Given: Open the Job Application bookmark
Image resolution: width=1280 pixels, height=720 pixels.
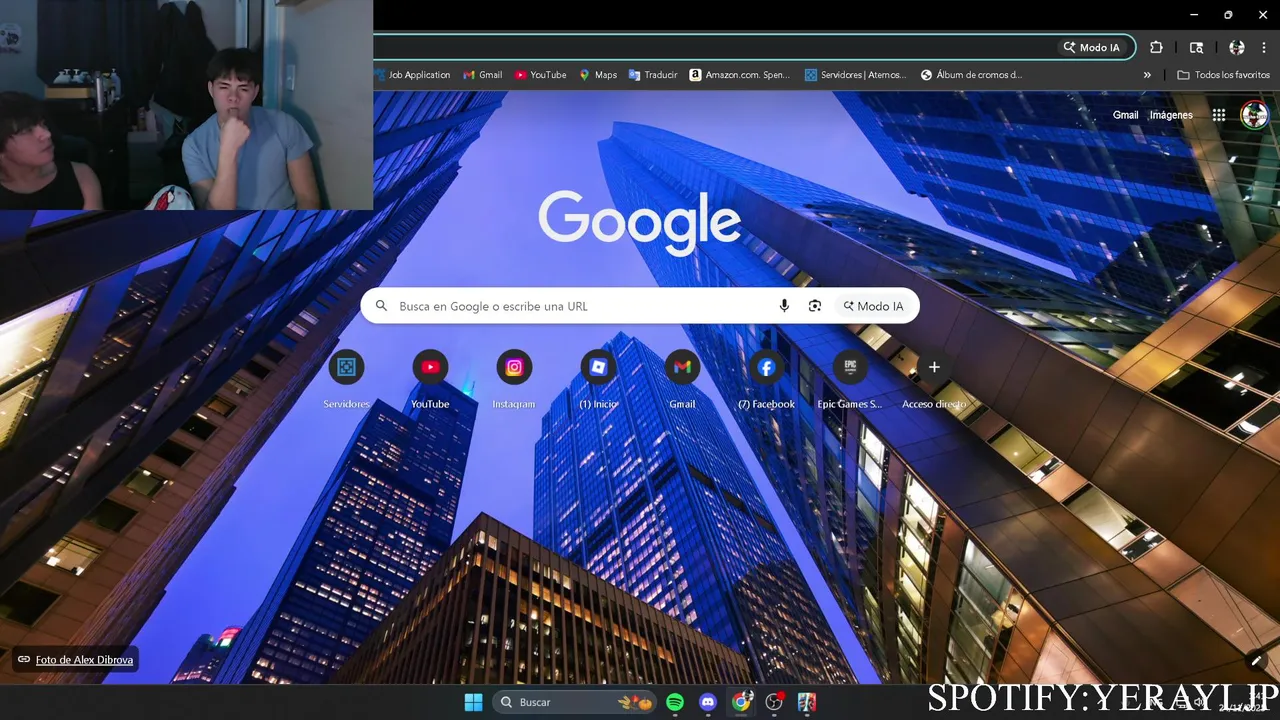Looking at the screenshot, I should (414, 75).
